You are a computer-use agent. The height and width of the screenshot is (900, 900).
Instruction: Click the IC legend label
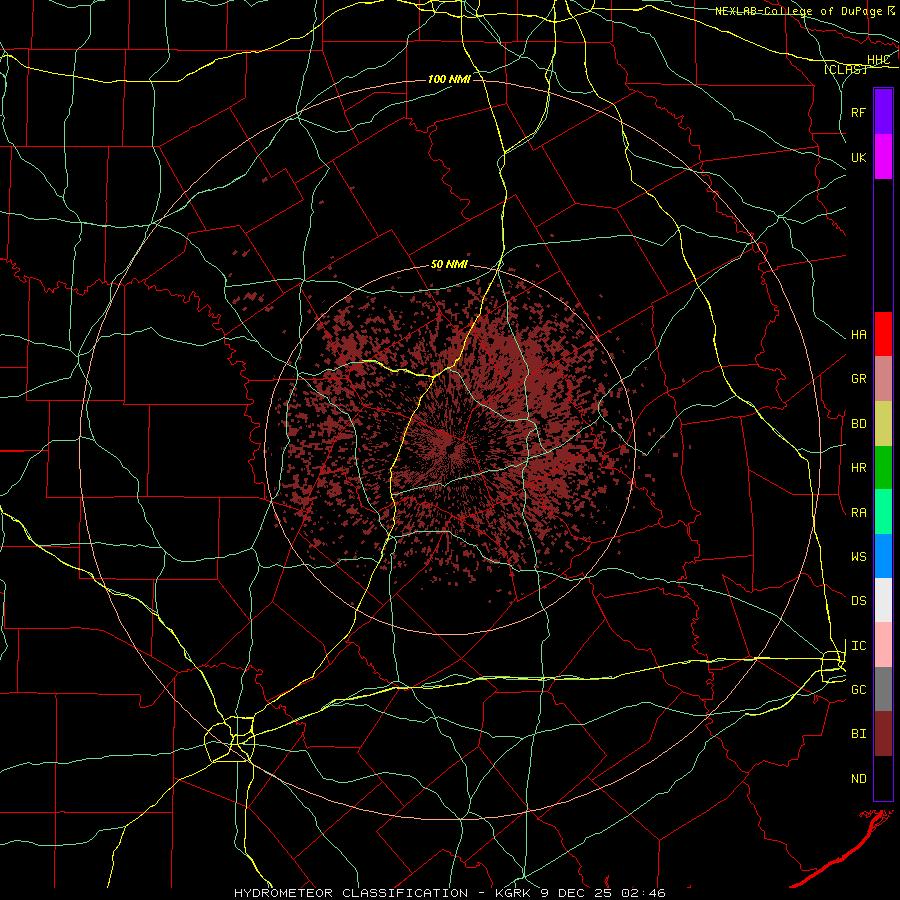858,645
